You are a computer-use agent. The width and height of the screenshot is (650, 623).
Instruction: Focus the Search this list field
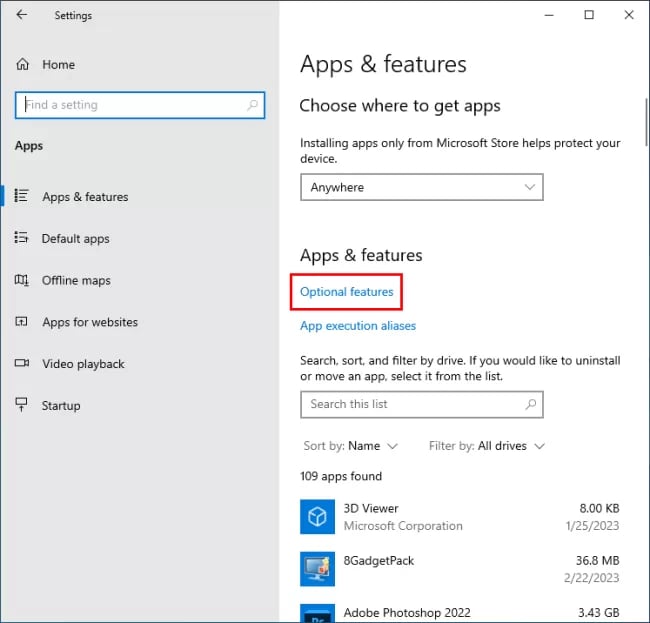pos(422,404)
